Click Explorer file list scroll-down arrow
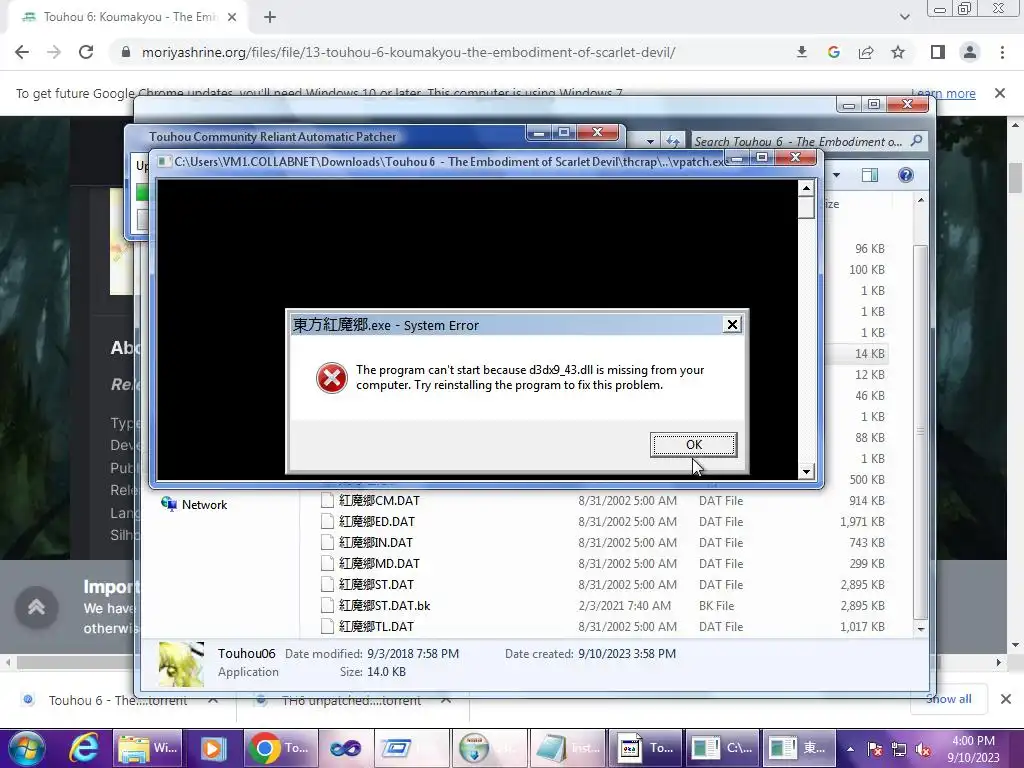The image size is (1024, 768). click(x=921, y=629)
